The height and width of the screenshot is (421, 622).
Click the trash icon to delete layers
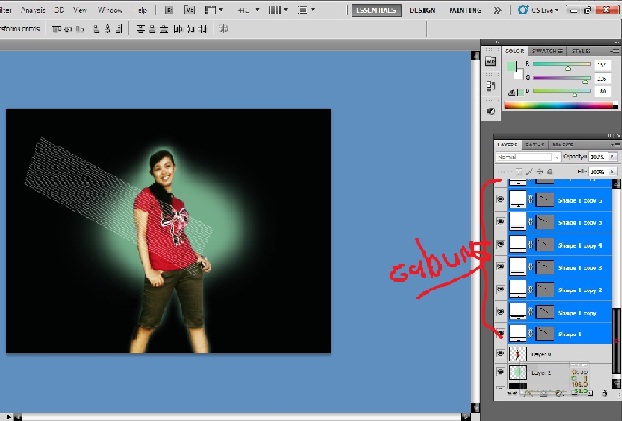point(605,393)
